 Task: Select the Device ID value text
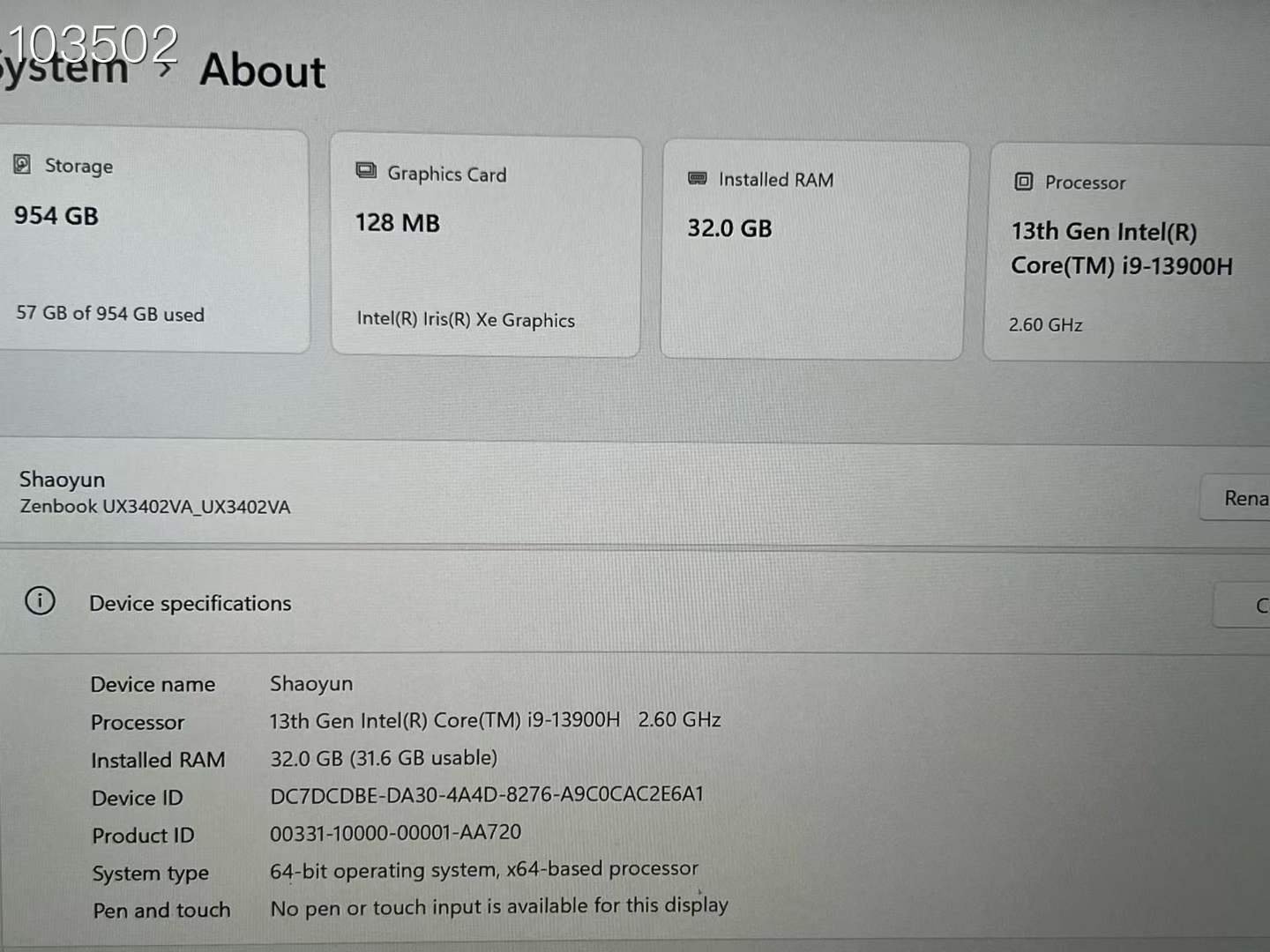tap(487, 794)
